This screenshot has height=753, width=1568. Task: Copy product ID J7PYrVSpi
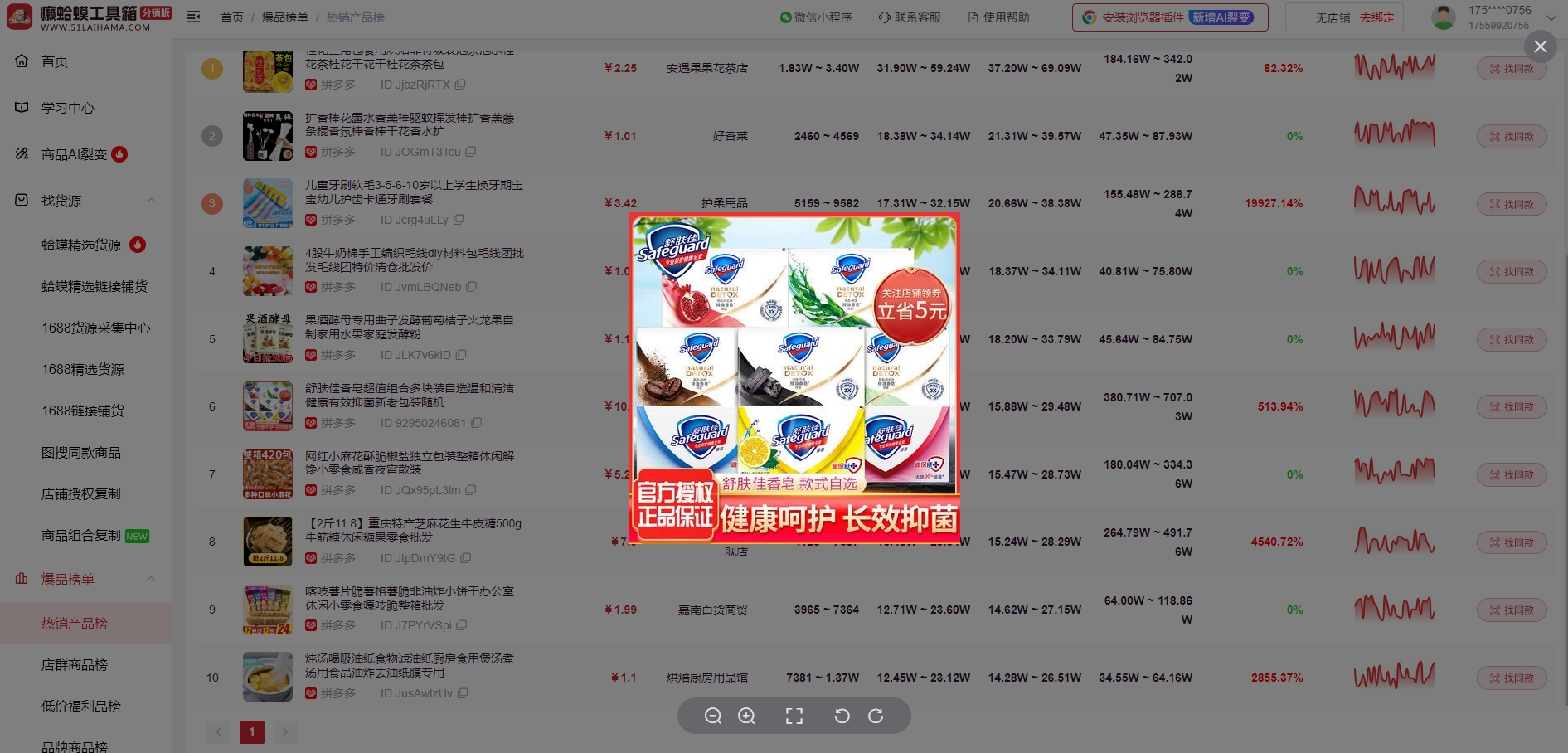tap(462, 625)
